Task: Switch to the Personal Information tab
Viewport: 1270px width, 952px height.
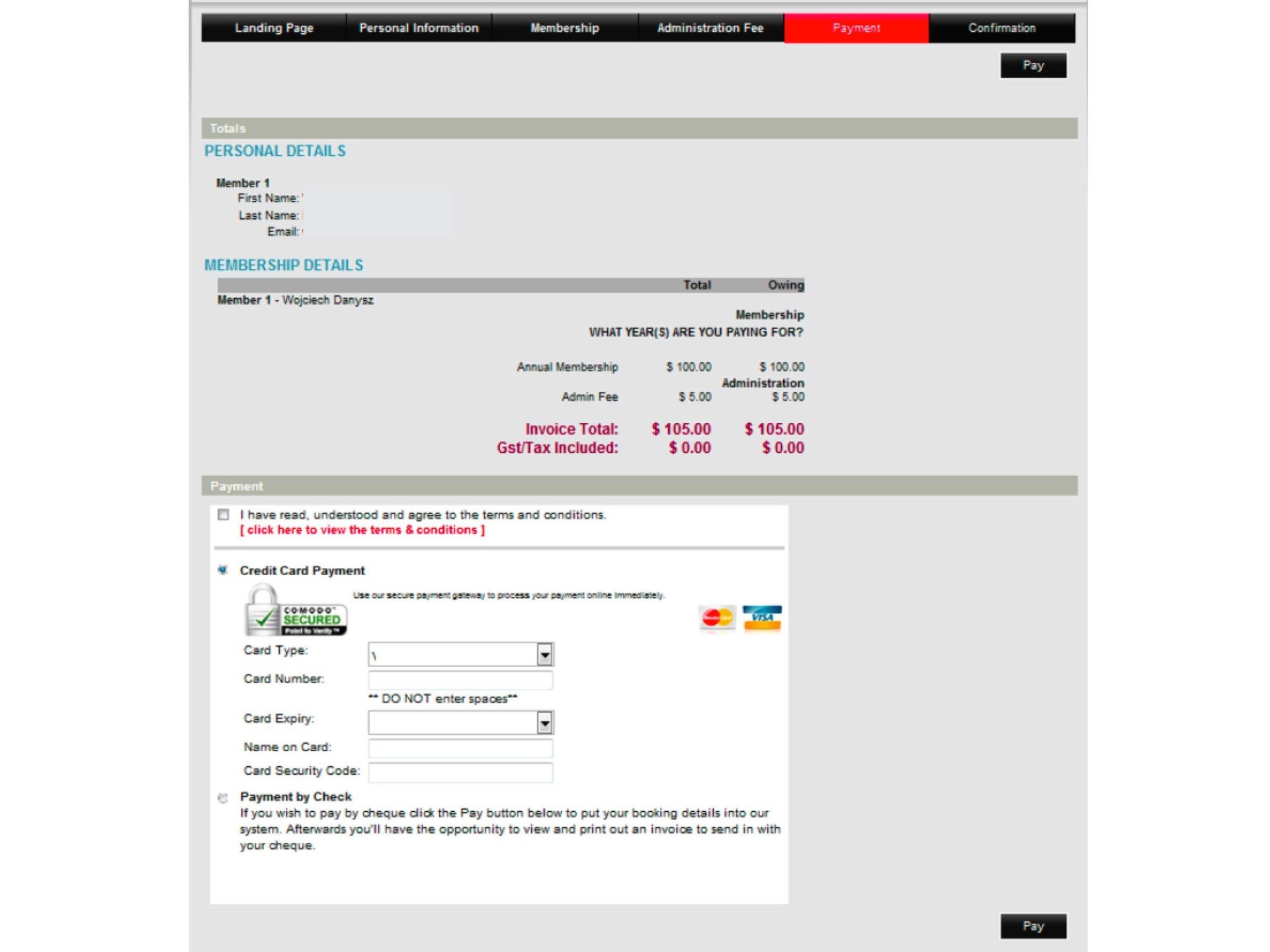Action: pyautogui.click(x=419, y=28)
